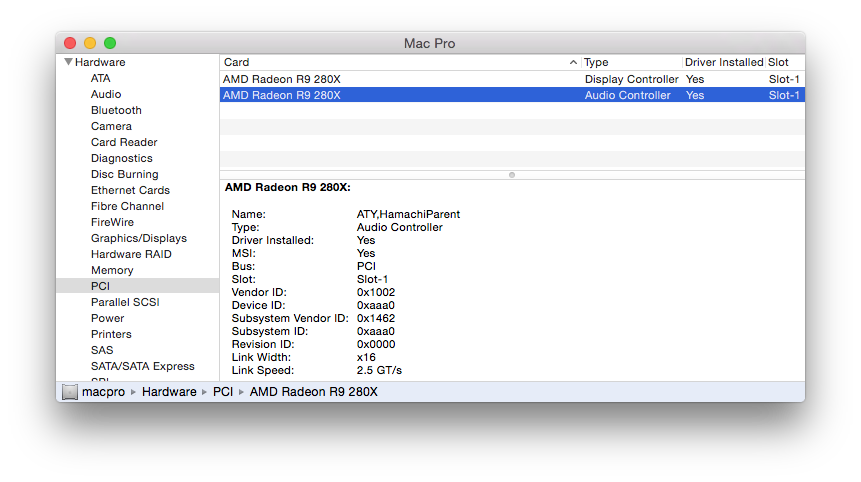Select Card Reader in the sidebar

pyautogui.click(x=124, y=142)
